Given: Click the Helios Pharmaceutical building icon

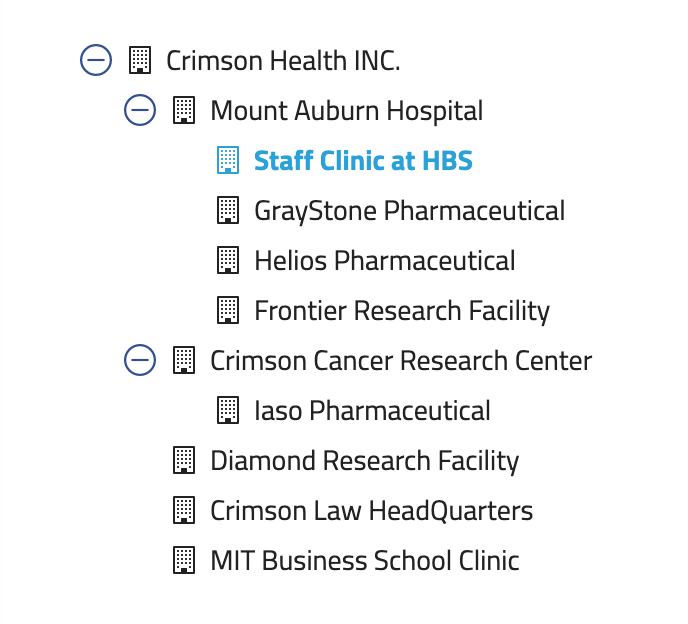Looking at the screenshot, I should point(228,260).
